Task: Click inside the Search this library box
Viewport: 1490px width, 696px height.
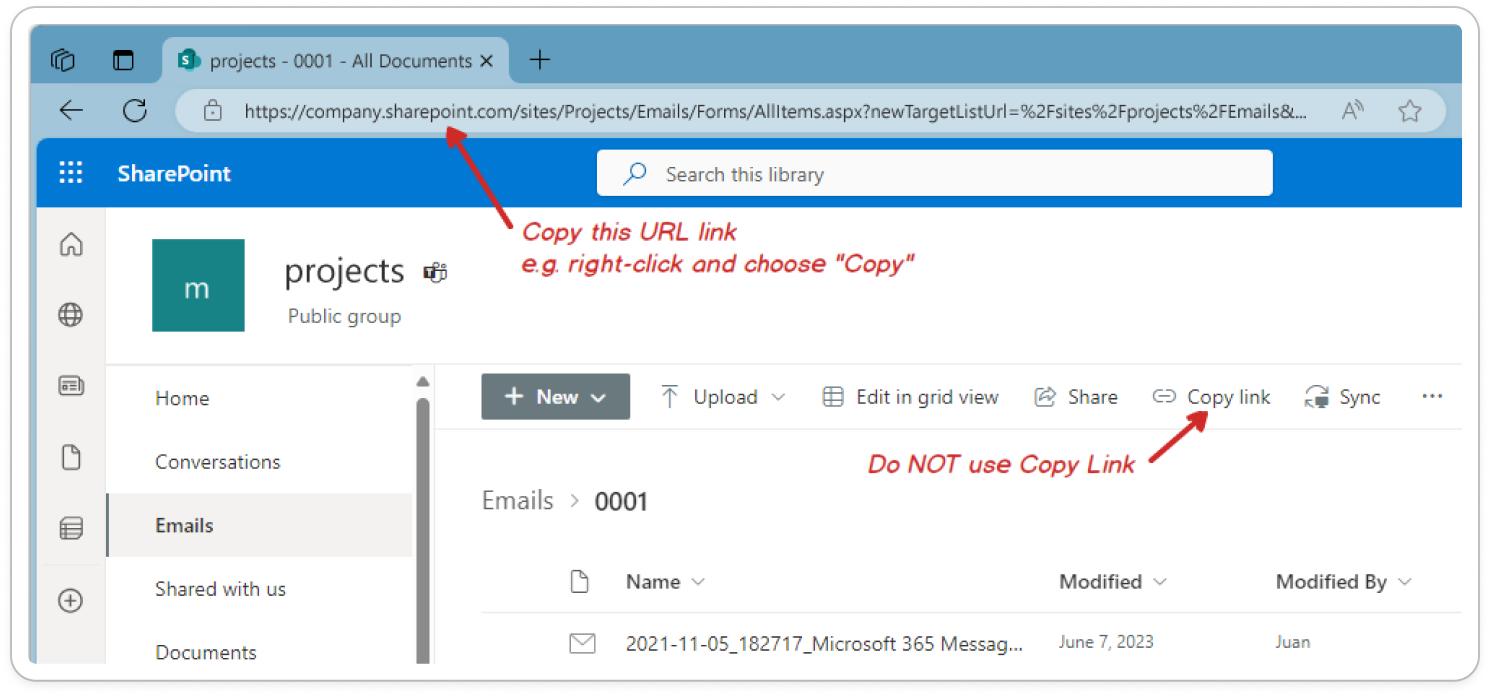Action: 934,174
